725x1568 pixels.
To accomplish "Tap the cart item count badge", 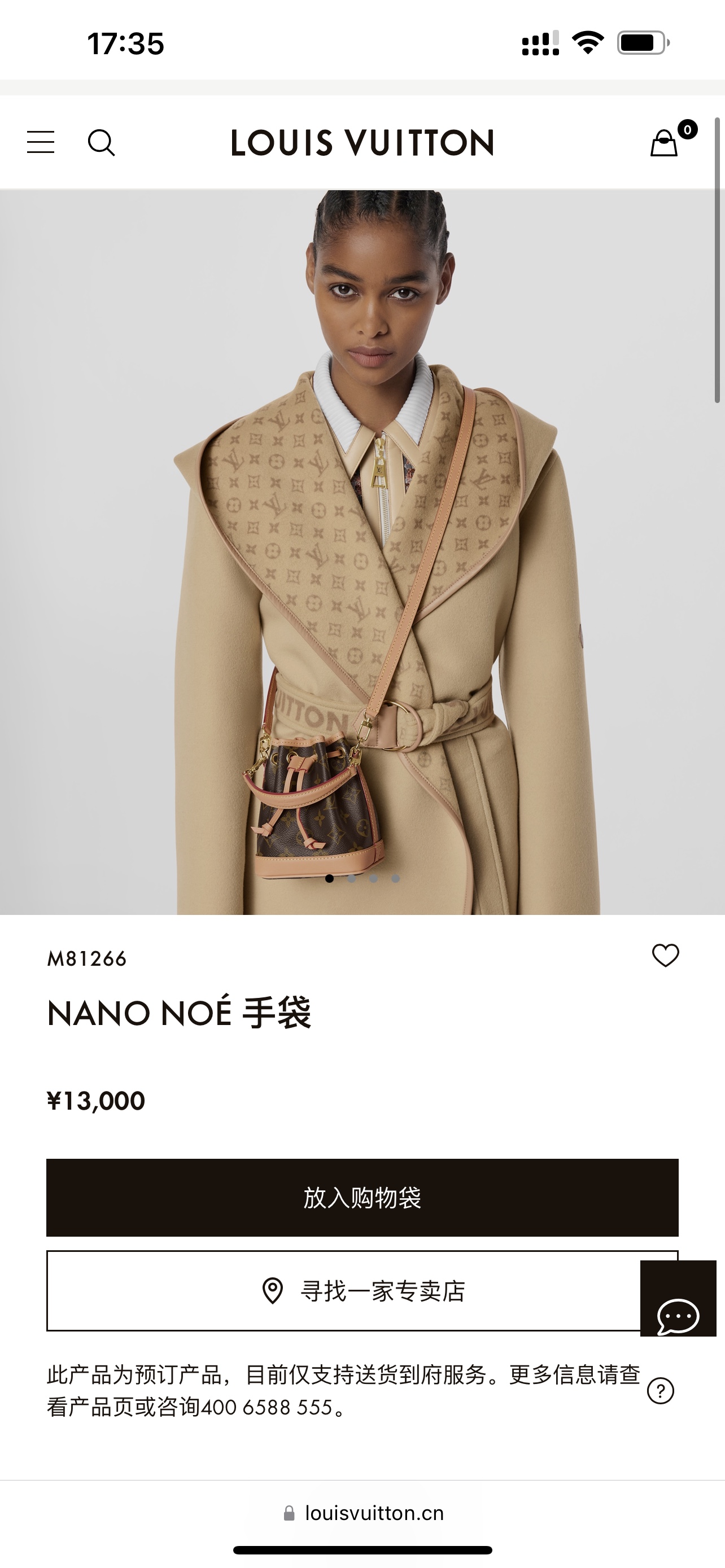I will point(687,129).
